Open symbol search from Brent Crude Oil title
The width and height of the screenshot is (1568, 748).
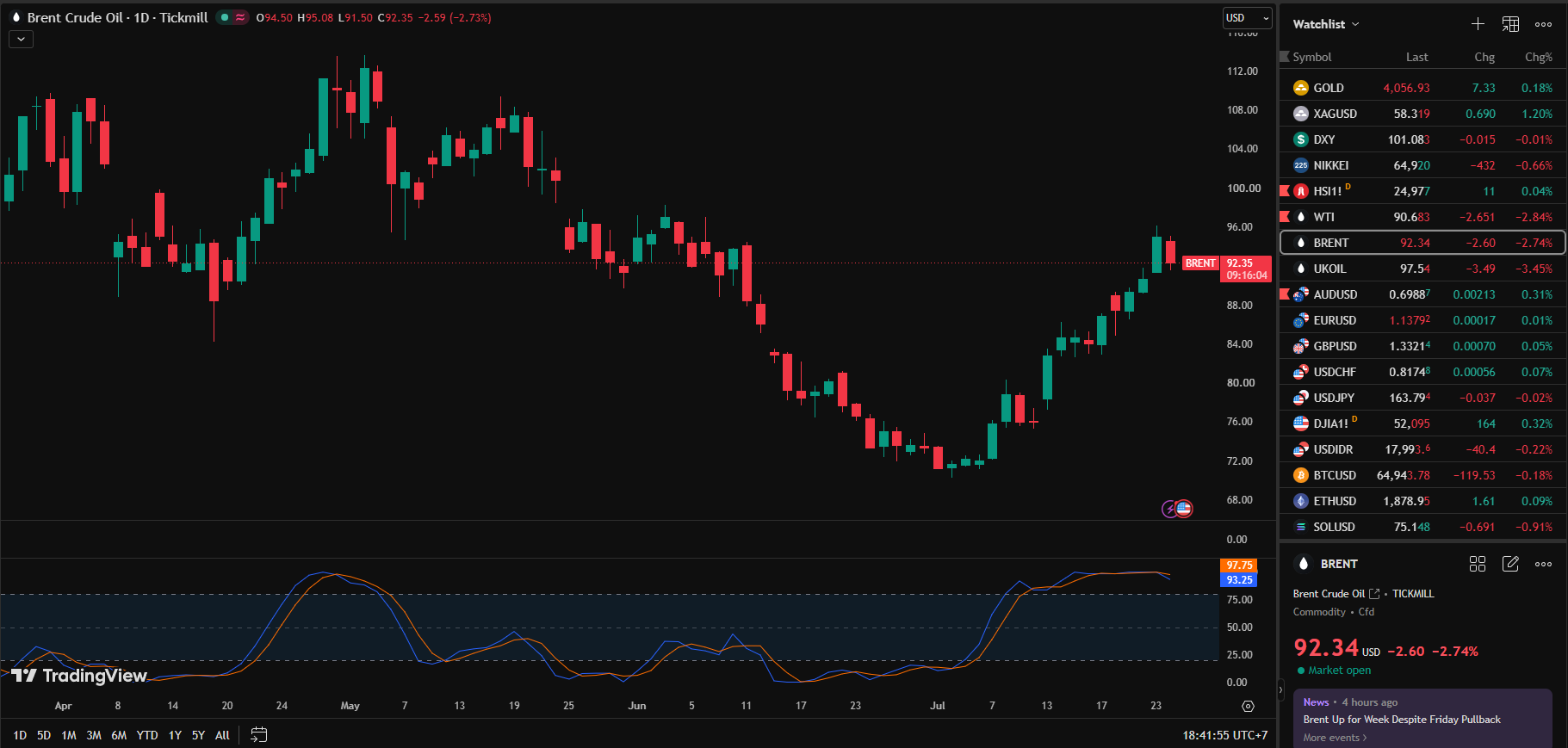click(x=75, y=17)
